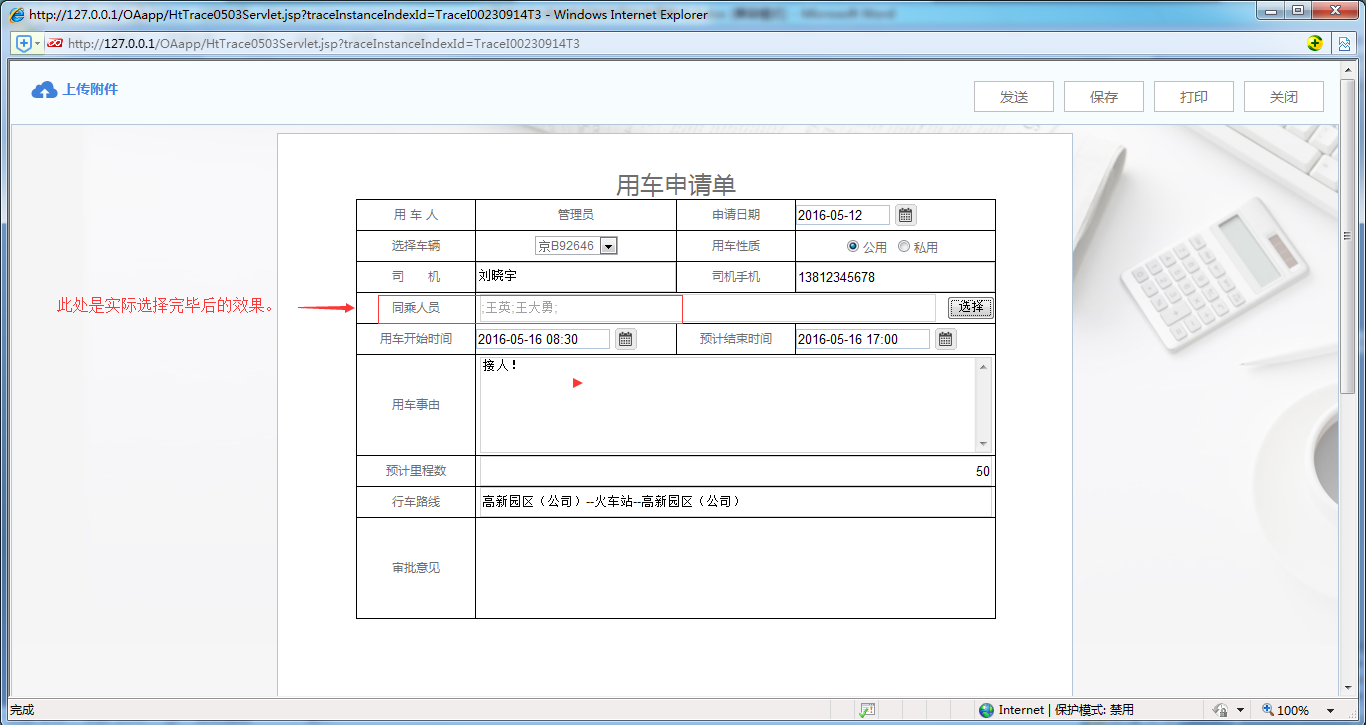Click the compatibility view icon in address bar
1366x725 pixels.
point(1346,43)
